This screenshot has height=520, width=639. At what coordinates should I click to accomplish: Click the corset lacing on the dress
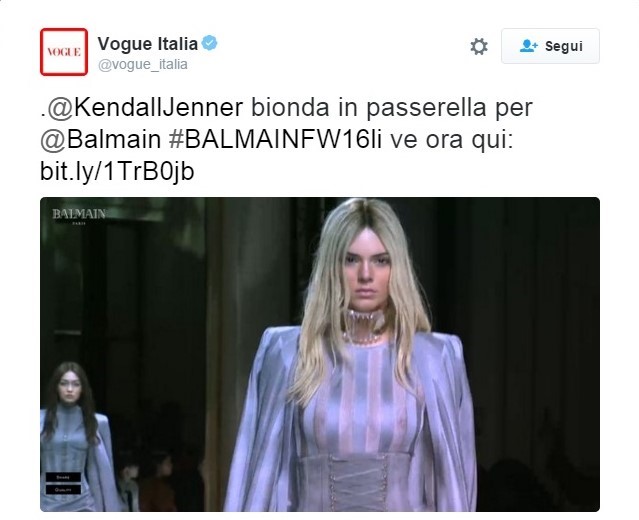pyautogui.click(x=359, y=483)
